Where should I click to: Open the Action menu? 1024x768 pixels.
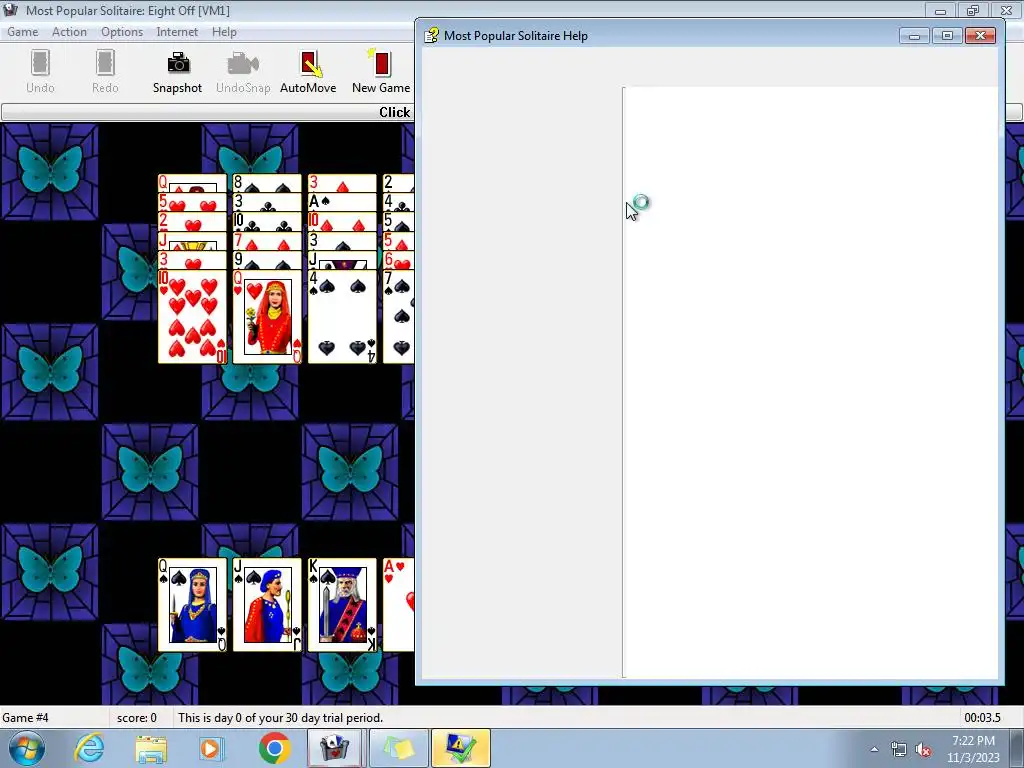[x=69, y=32]
